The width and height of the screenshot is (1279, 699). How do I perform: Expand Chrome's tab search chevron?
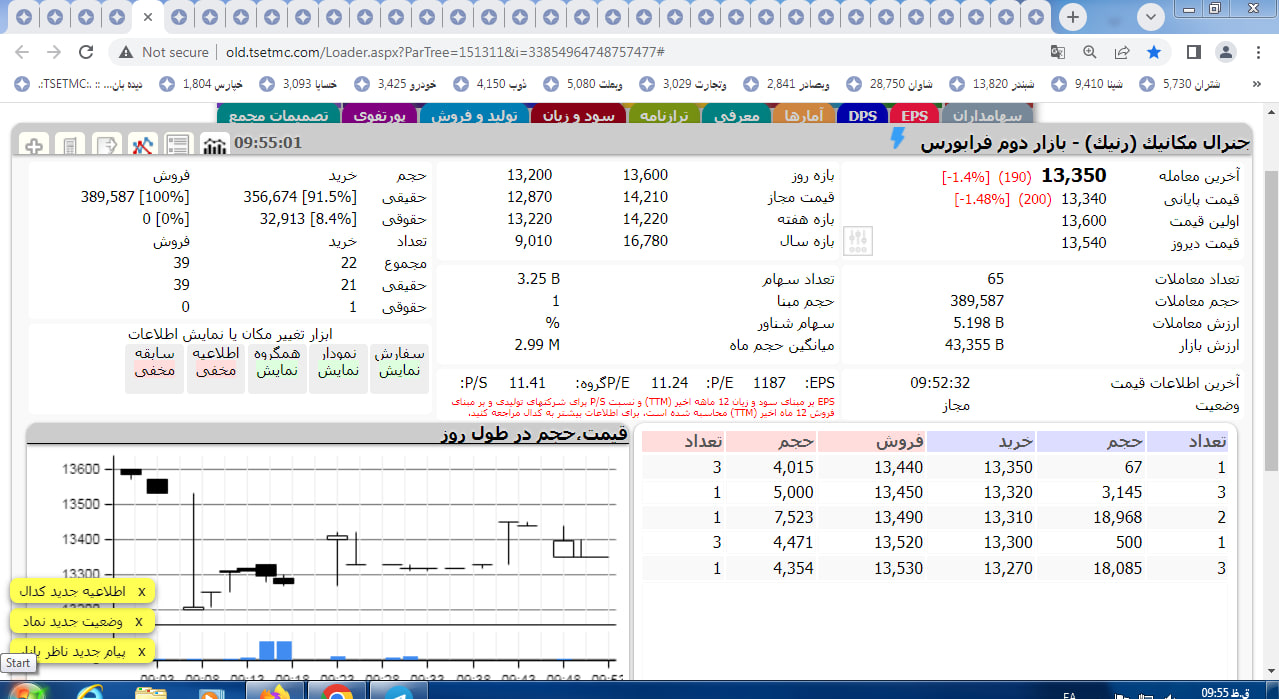pos(1151,17)
